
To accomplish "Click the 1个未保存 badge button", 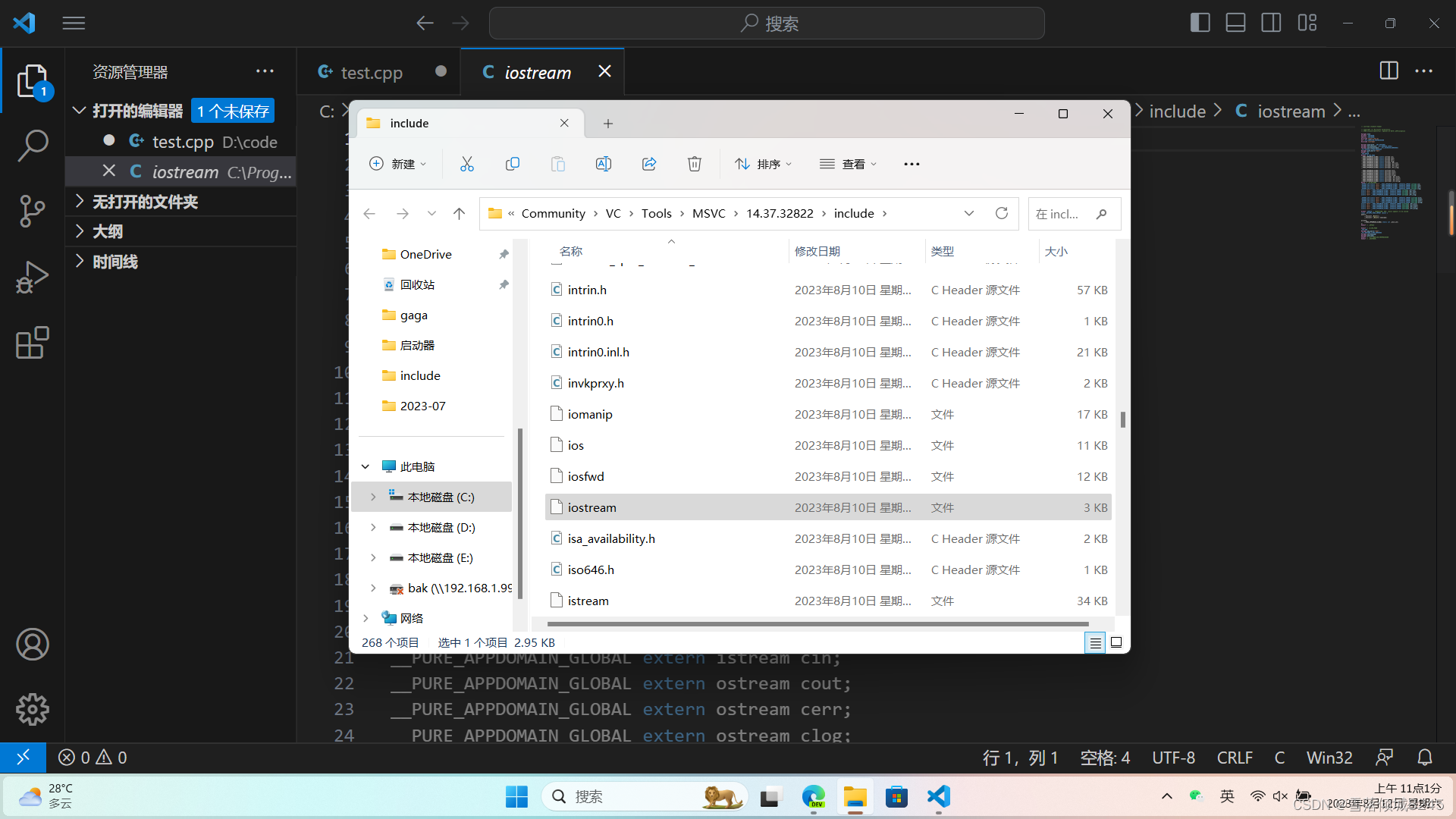I will [x=232, y=111].
